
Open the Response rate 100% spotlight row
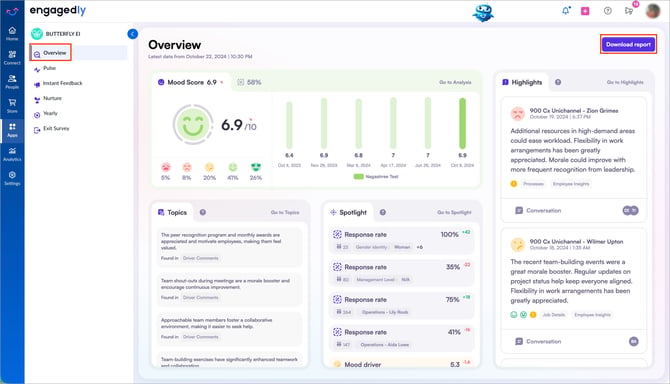point(402,240)
